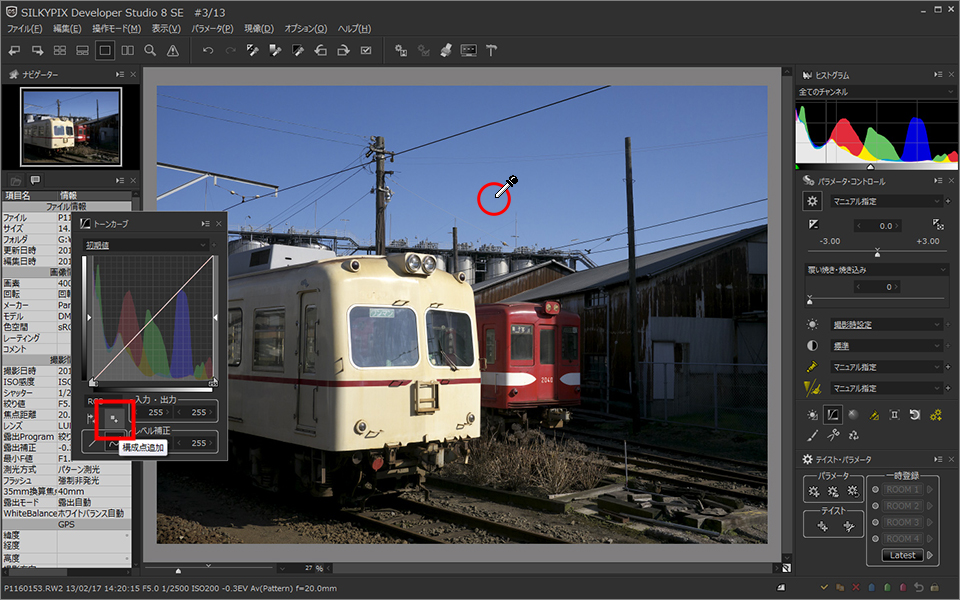Switch to single image view mode
This screenshot has height=600, width=960.
point(105,50)
